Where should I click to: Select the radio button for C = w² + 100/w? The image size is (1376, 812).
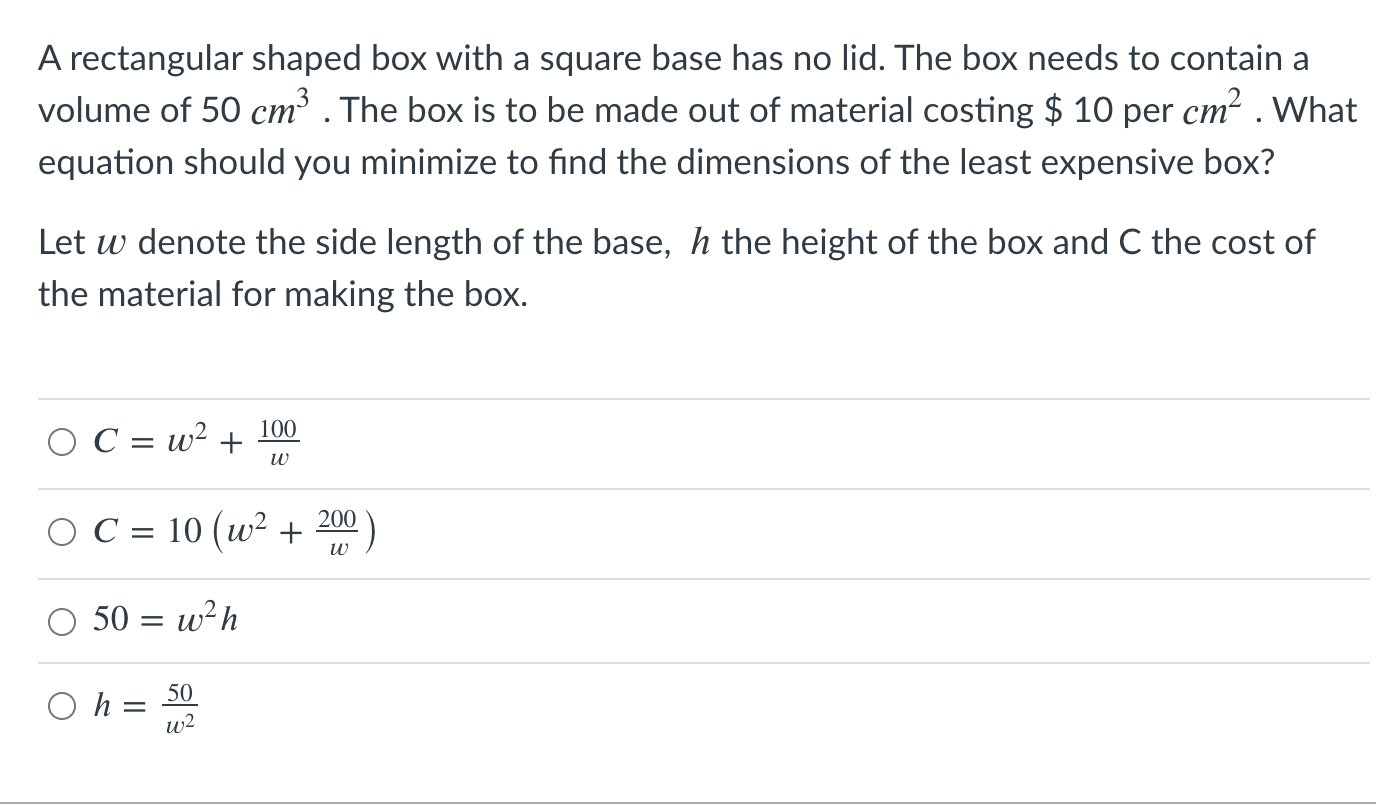coord(62,442)
